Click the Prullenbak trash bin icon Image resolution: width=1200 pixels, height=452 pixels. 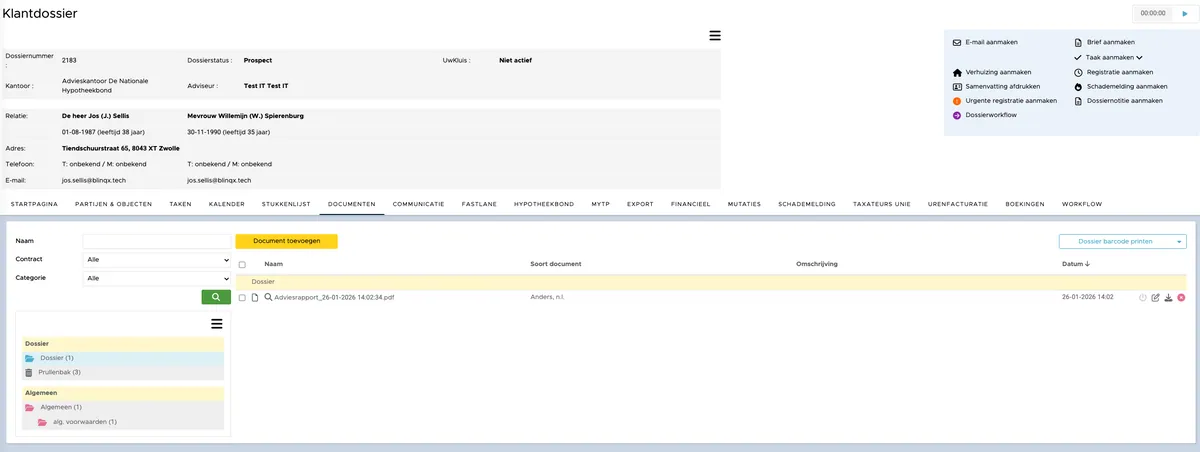pos(30,372)
